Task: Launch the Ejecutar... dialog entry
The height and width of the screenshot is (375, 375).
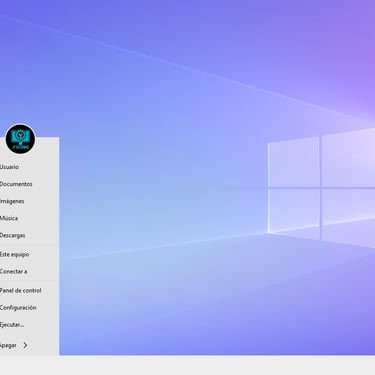Action: (x=12, y=324)
